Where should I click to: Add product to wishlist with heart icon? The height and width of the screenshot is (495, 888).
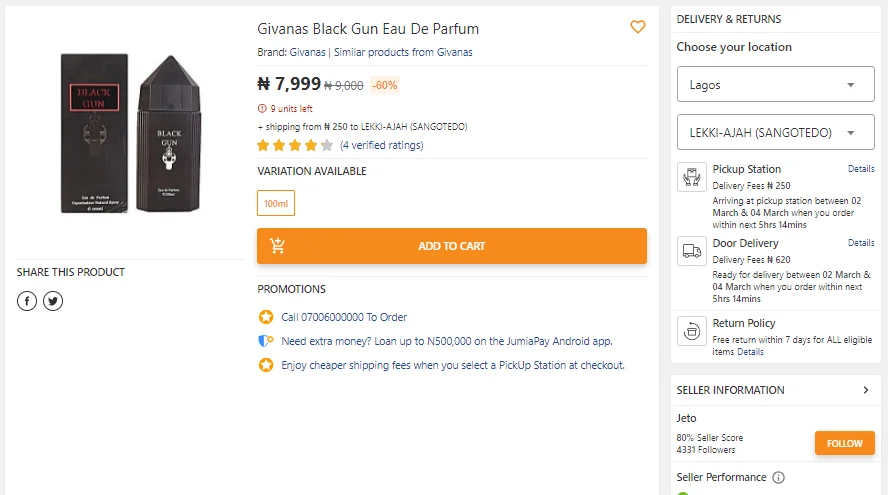pos(637,27)
